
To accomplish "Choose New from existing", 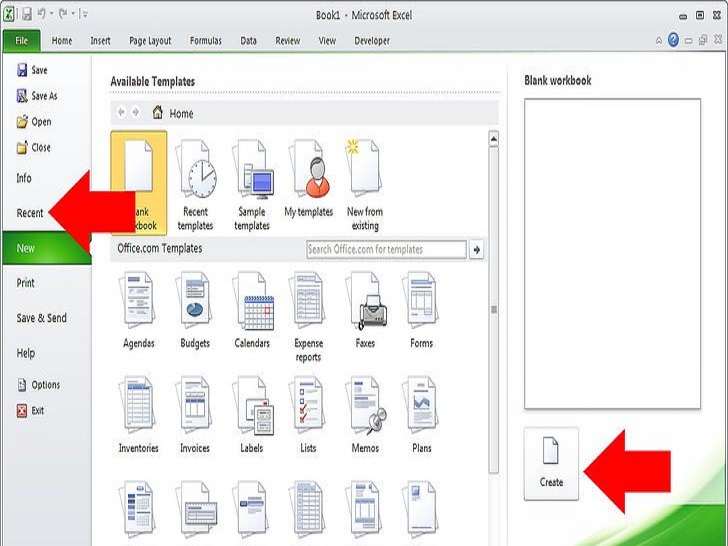I will click(x=365, y=185).
